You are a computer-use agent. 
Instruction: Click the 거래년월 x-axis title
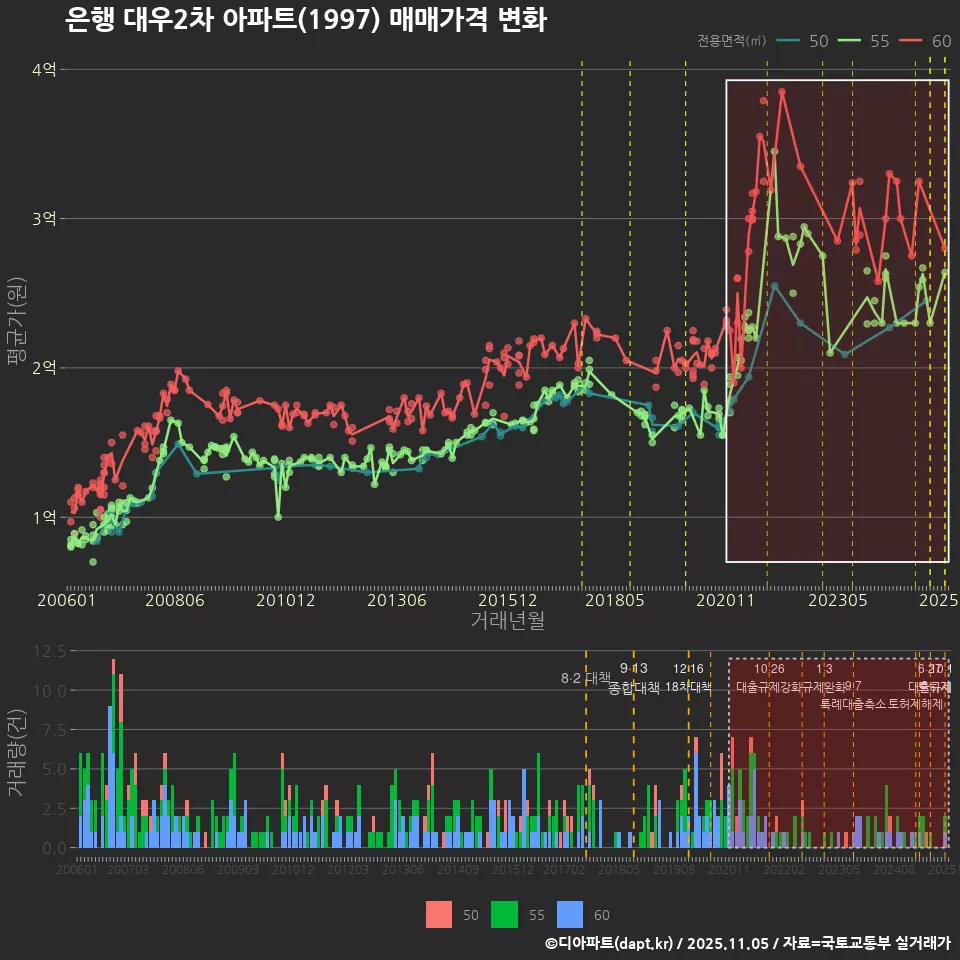click(x=507, y=621)
